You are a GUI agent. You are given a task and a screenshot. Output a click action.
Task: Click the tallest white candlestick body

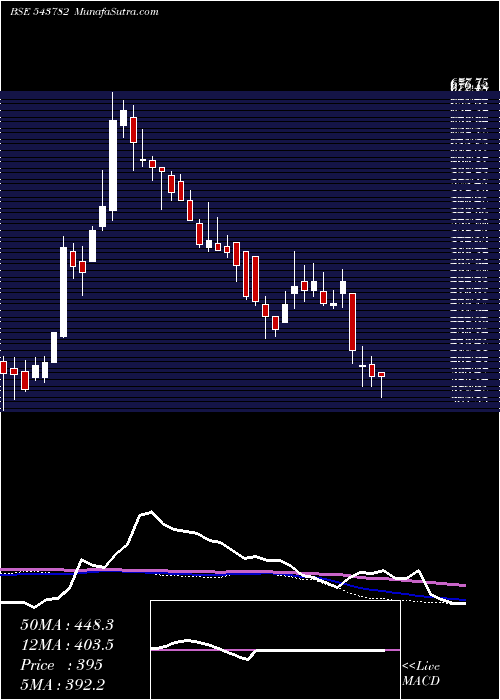coord(113,166)
